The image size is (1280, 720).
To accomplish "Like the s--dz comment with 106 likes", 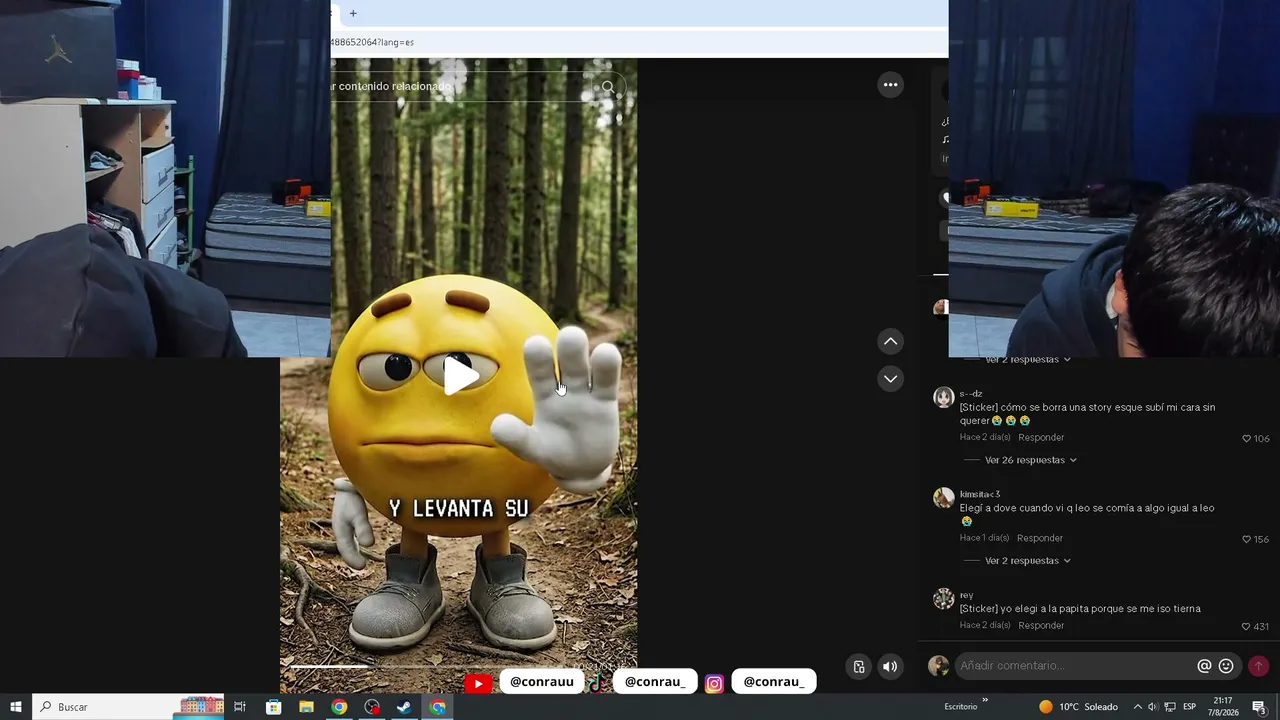I will (x=1247, y=439).
